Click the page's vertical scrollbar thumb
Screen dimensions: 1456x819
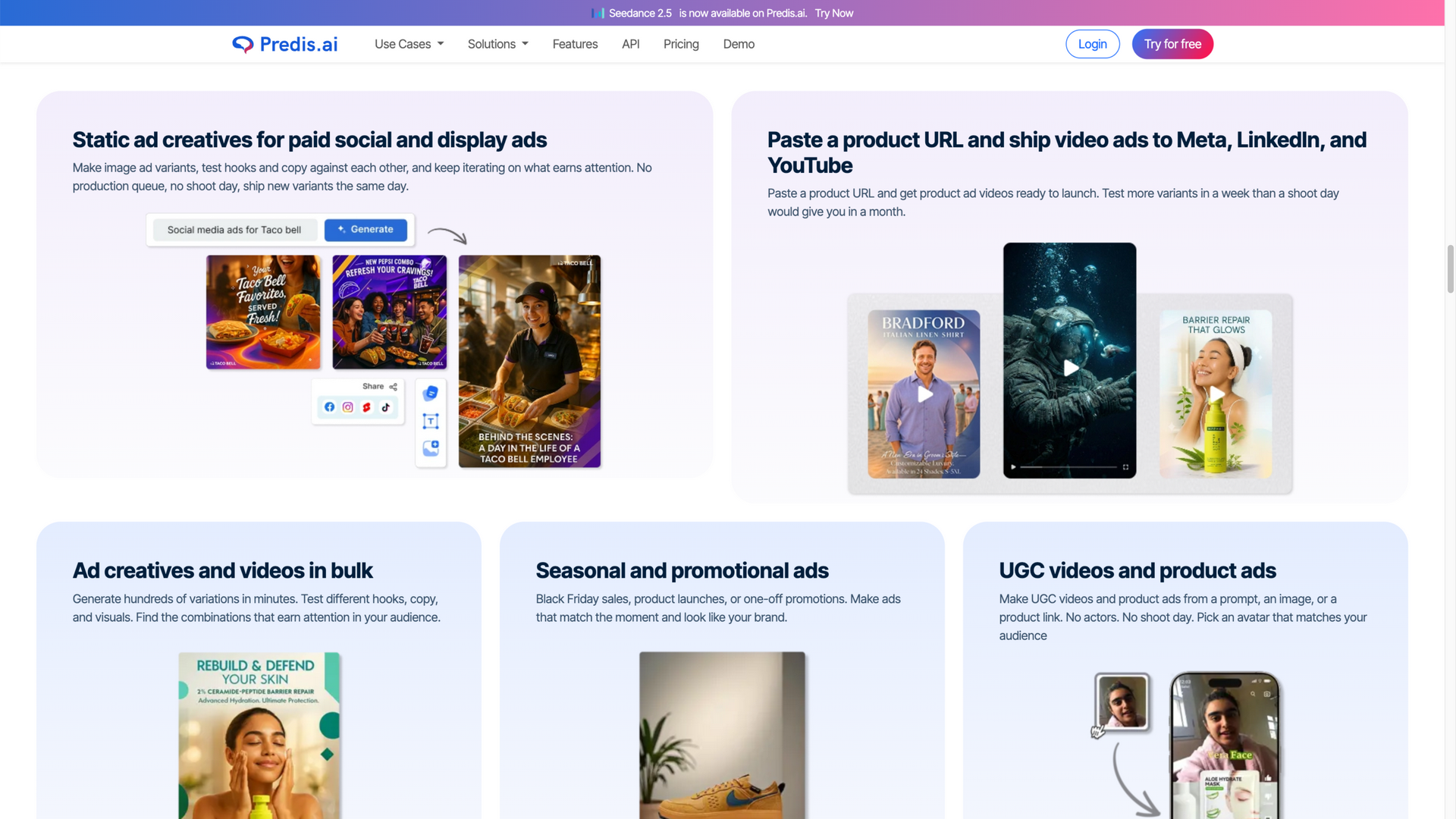1450,268
